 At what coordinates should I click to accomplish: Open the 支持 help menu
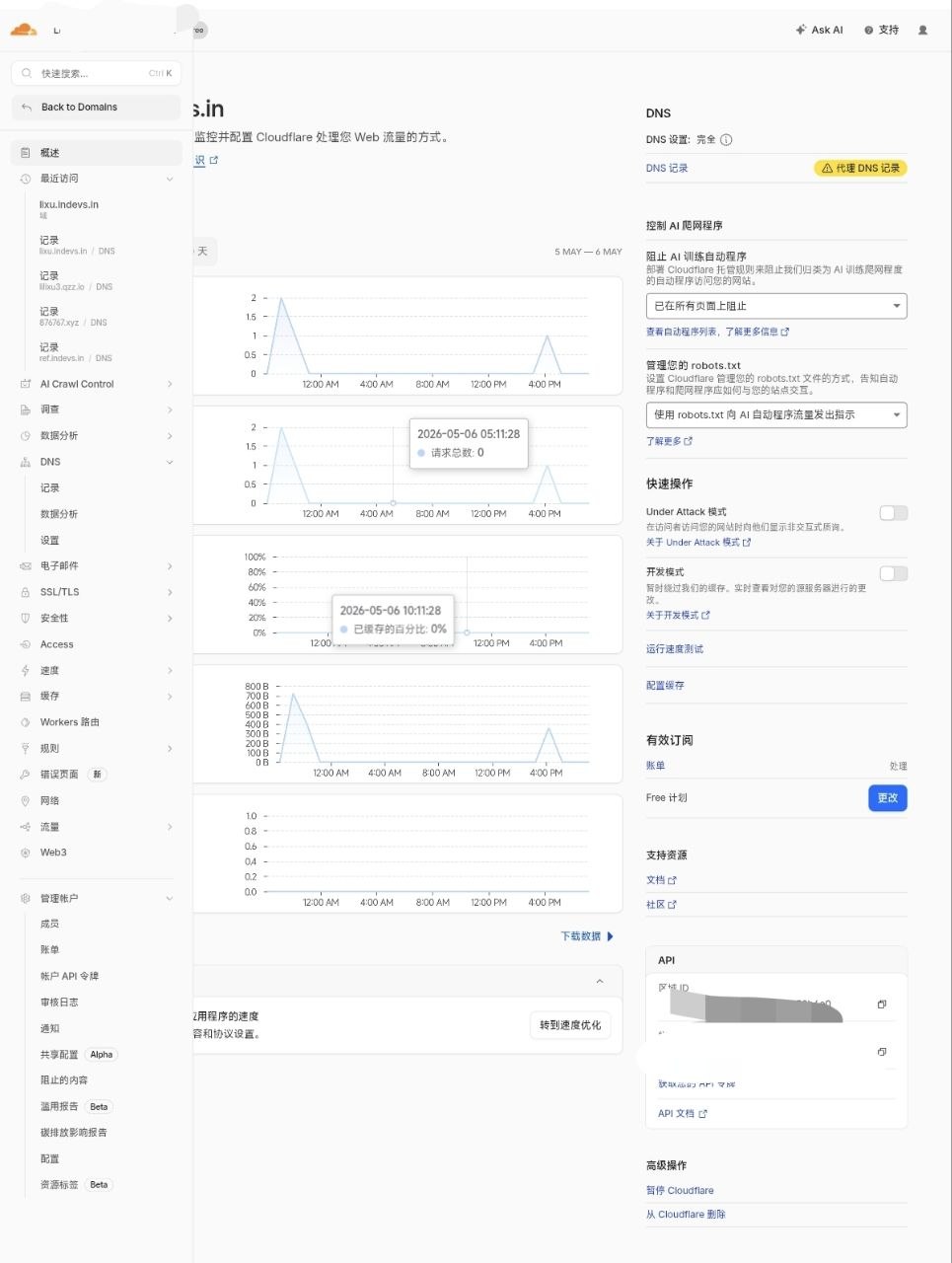[882, 30]
